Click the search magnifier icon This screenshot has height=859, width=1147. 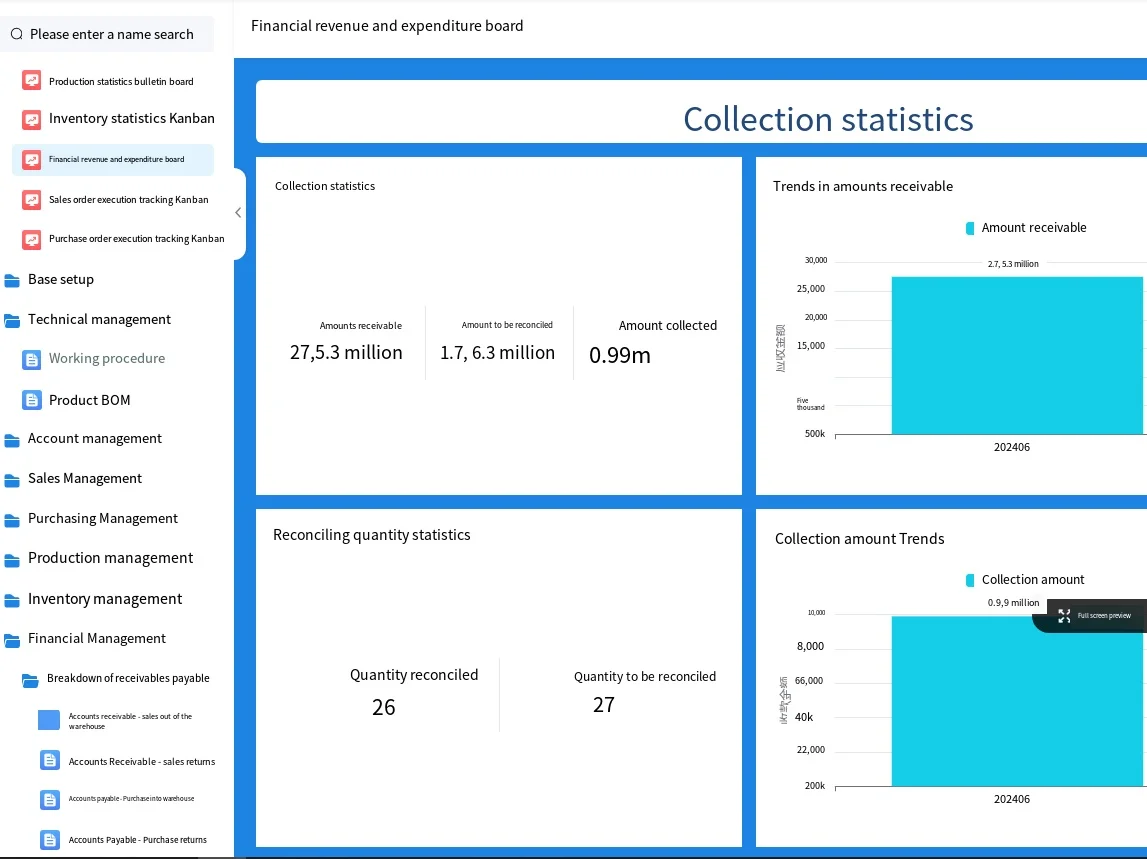pos(17,34)
